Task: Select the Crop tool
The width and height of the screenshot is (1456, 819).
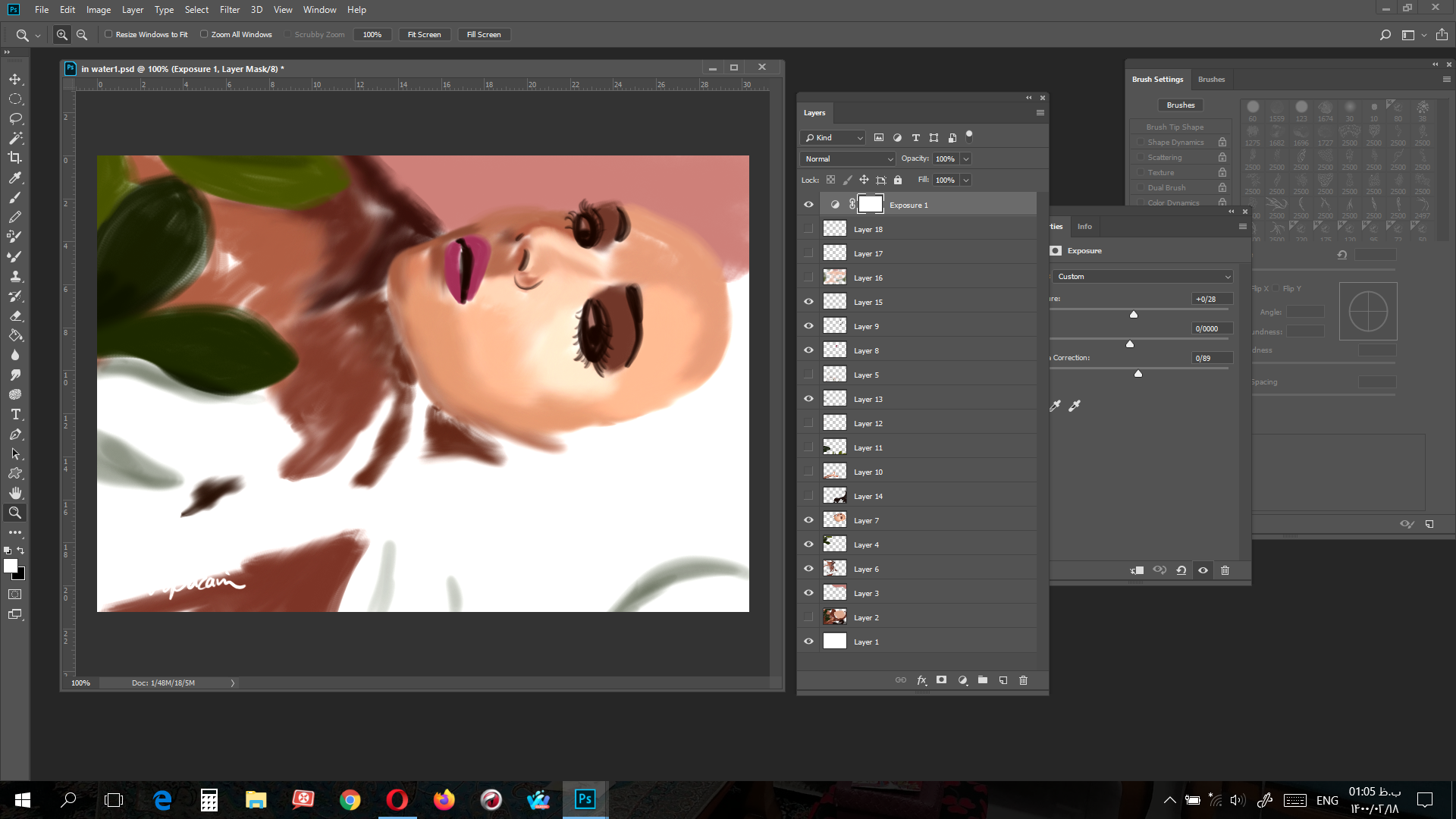Action: coord(15,158)
